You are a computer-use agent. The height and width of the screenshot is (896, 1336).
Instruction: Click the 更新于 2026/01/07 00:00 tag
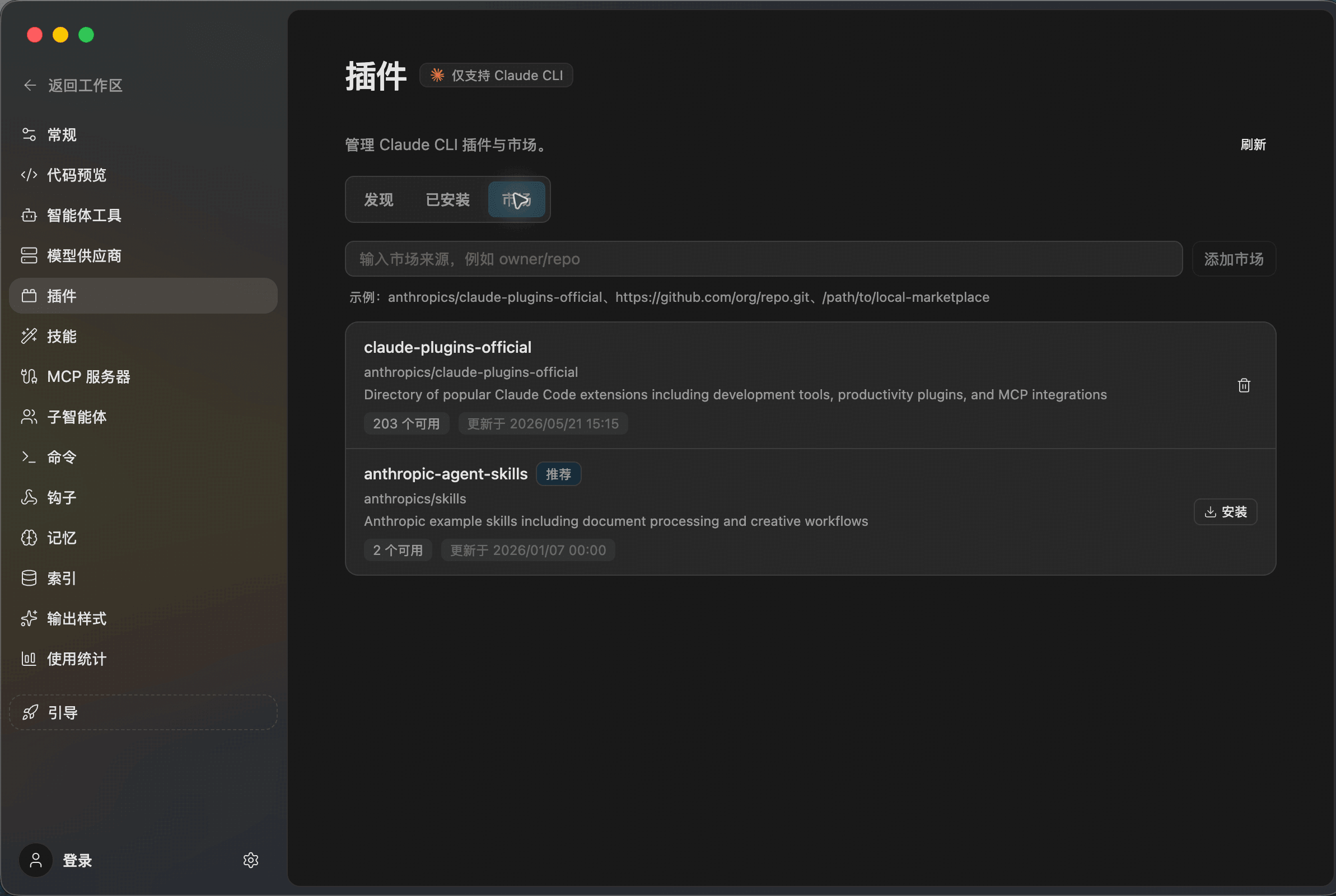pos(528,550)
